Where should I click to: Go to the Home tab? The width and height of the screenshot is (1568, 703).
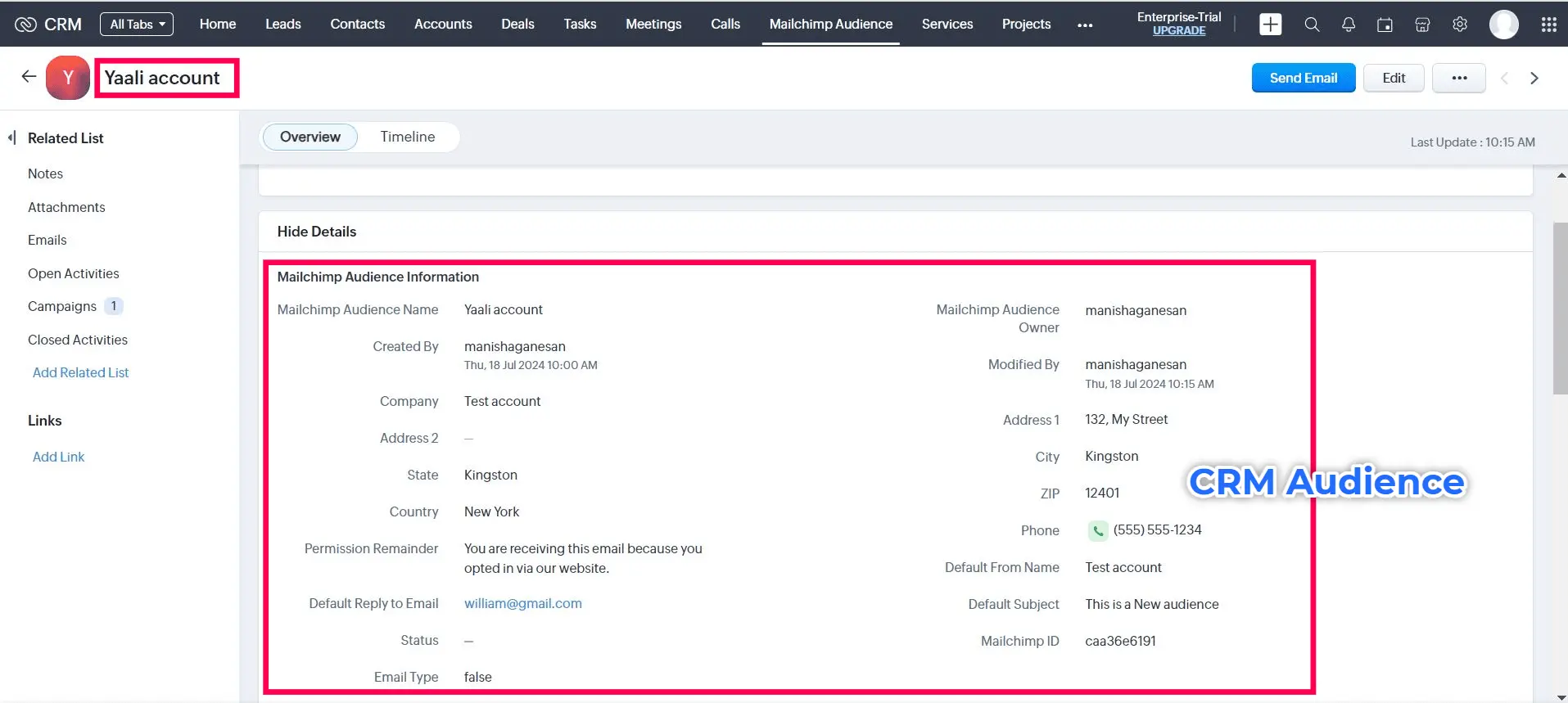(x=218, y=25)
